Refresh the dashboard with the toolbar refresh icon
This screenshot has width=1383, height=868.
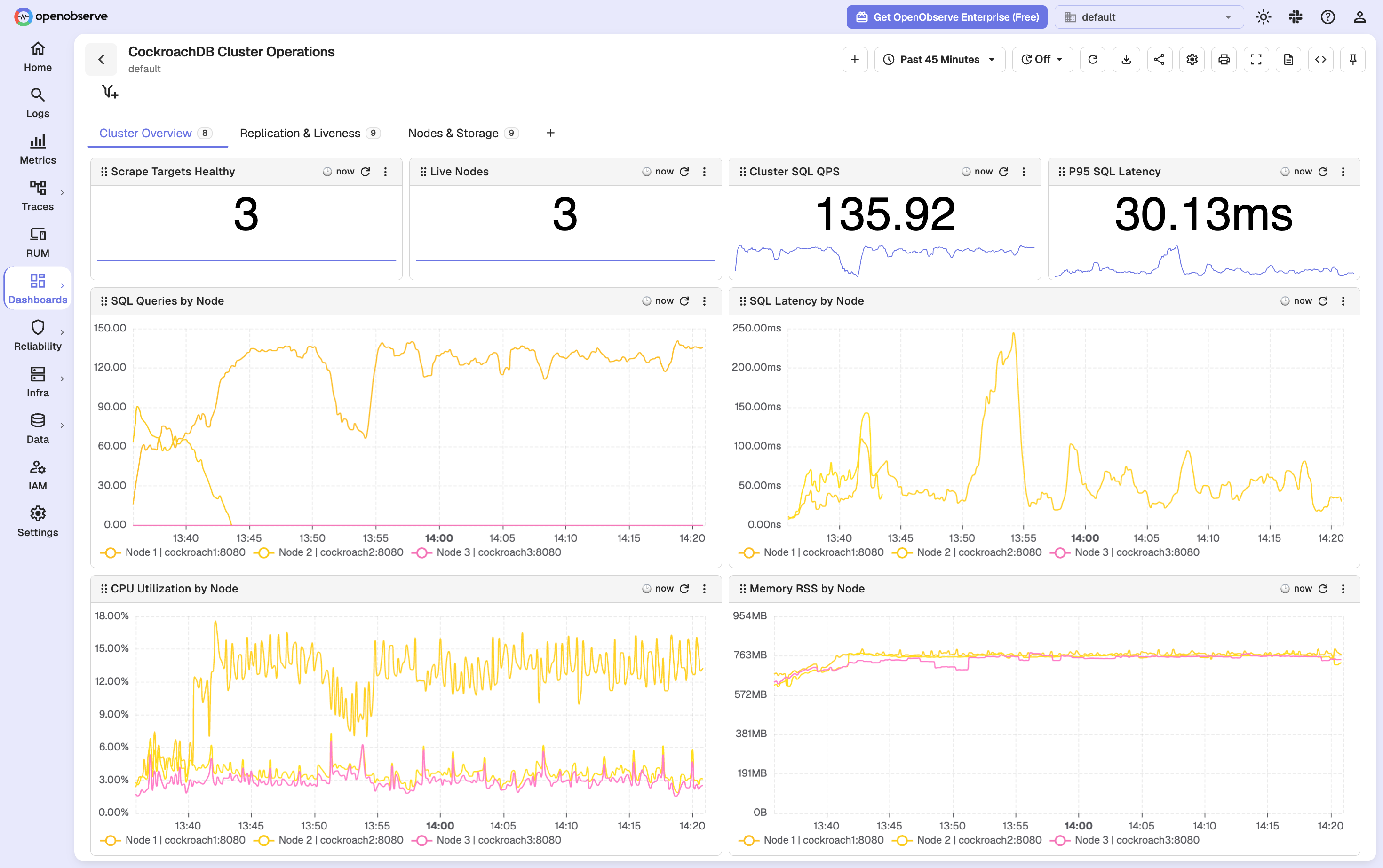tap(1093, 59)
